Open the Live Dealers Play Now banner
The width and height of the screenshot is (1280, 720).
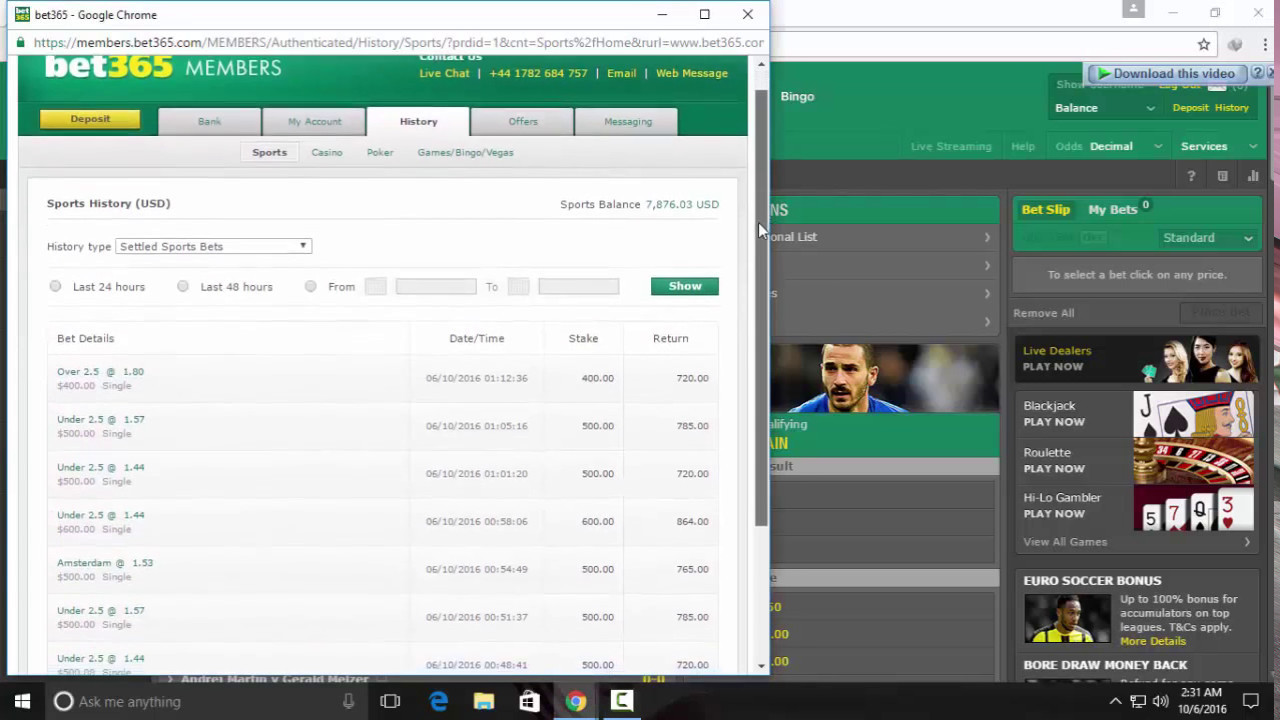click(x=1136, y=359)
